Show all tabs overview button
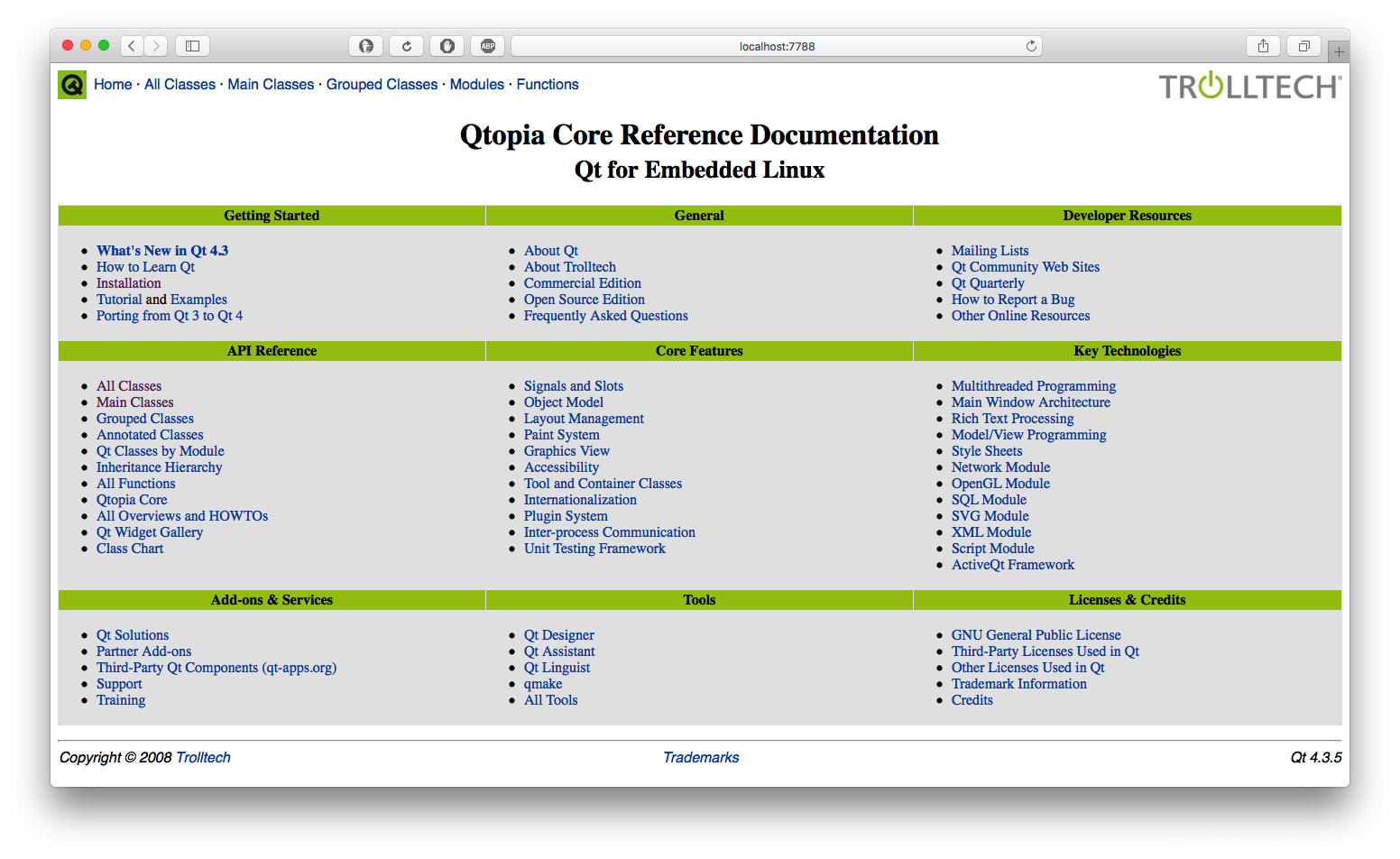1400x859 pixels. pyautogui.click(x=1303, y=46)
